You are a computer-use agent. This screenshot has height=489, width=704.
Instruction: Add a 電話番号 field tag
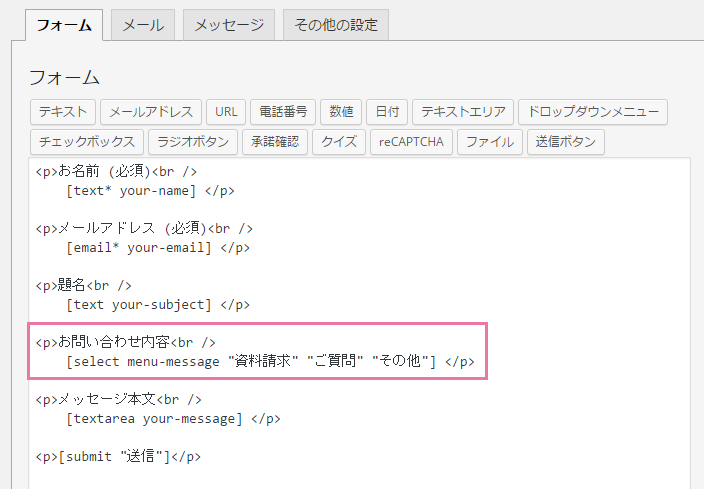[283, 112]
